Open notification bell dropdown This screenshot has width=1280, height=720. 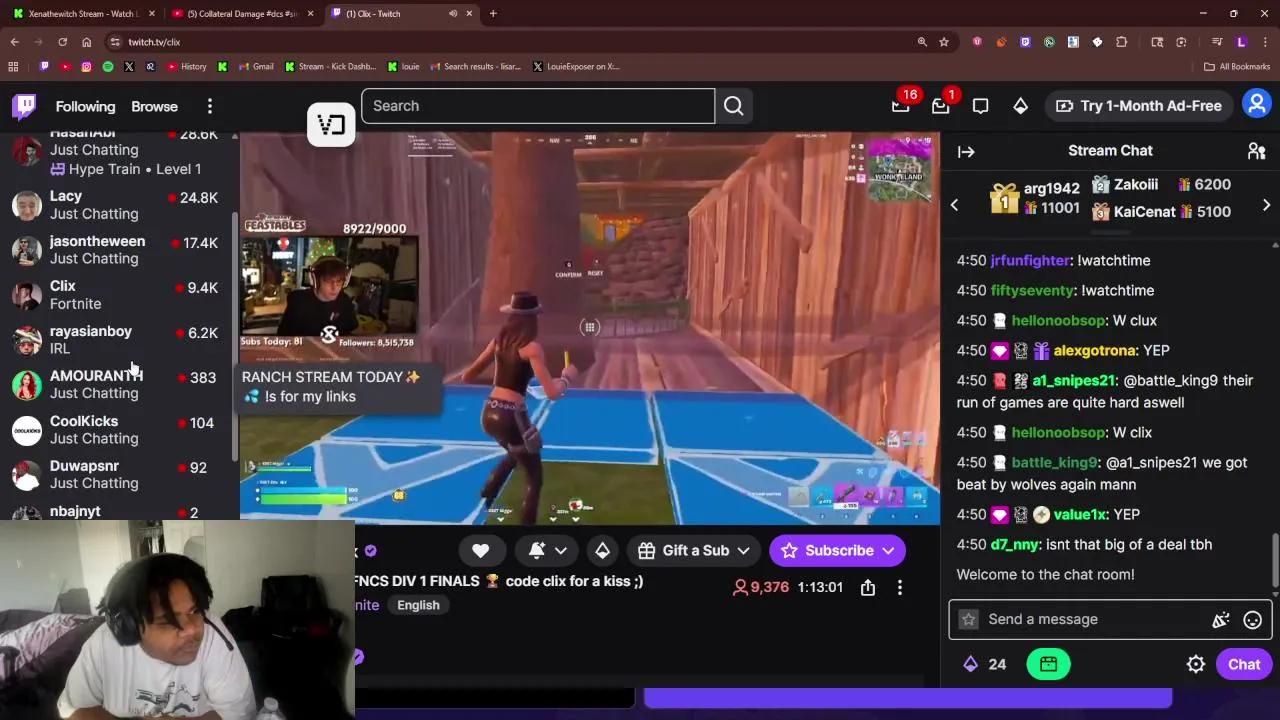point(547,550)
